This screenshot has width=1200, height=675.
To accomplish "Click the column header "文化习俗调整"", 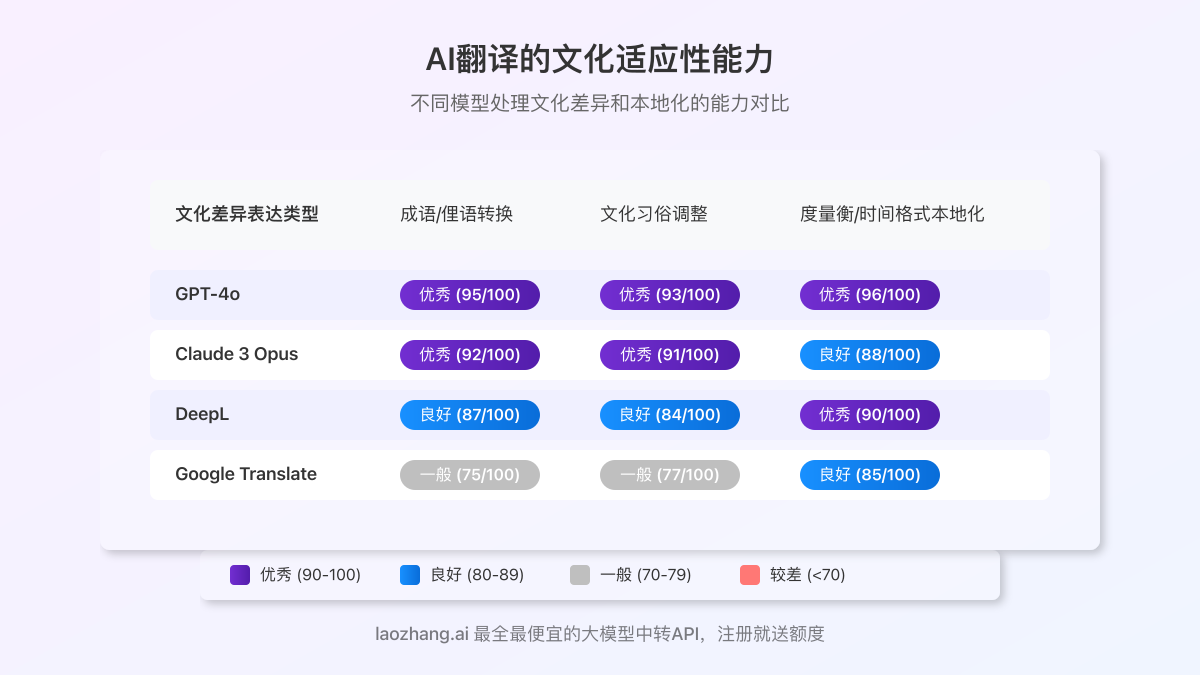I will [654, 214].
